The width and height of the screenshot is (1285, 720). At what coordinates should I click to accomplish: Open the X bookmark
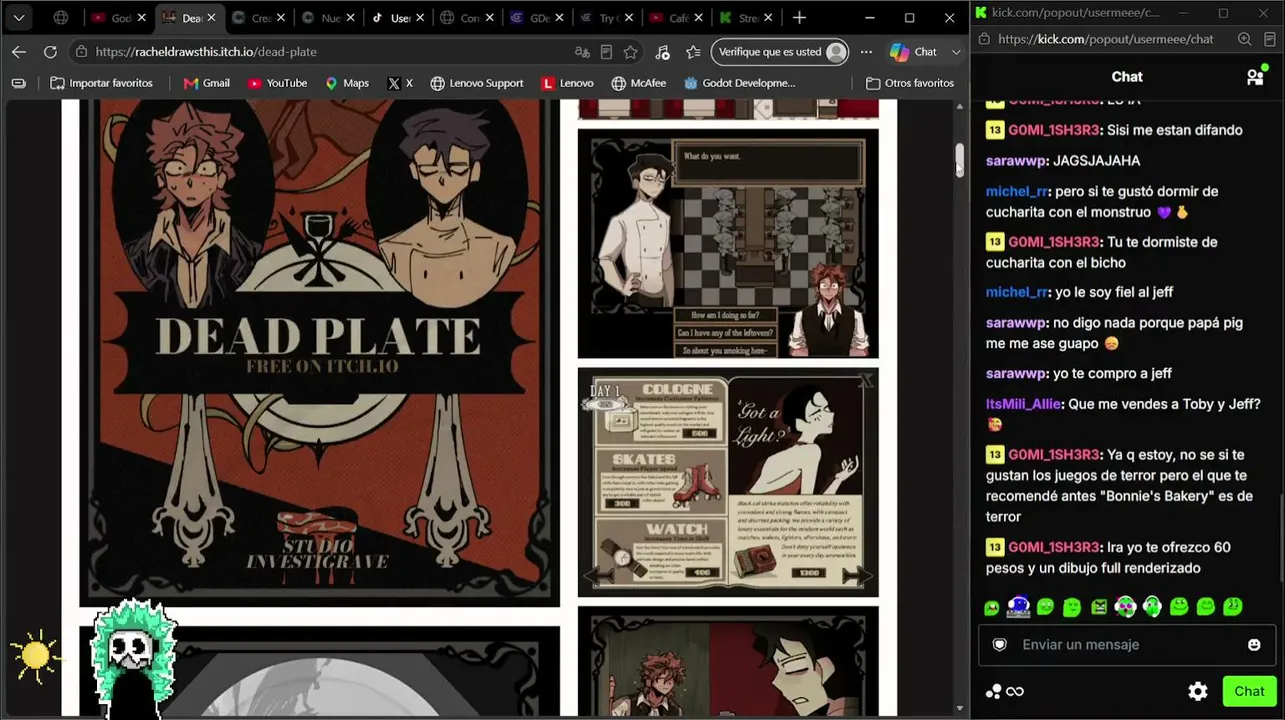point(400,83)
